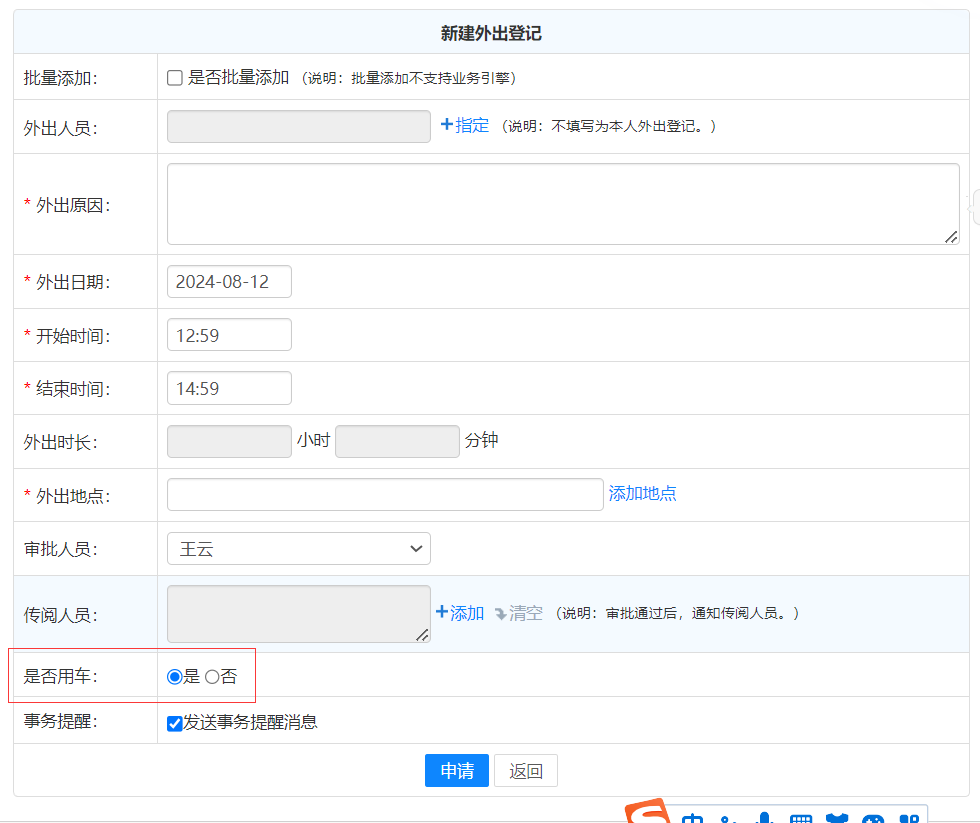Toggle the 中 Chinese/English input mode icon
980x823 pixels.
(693, 819)
